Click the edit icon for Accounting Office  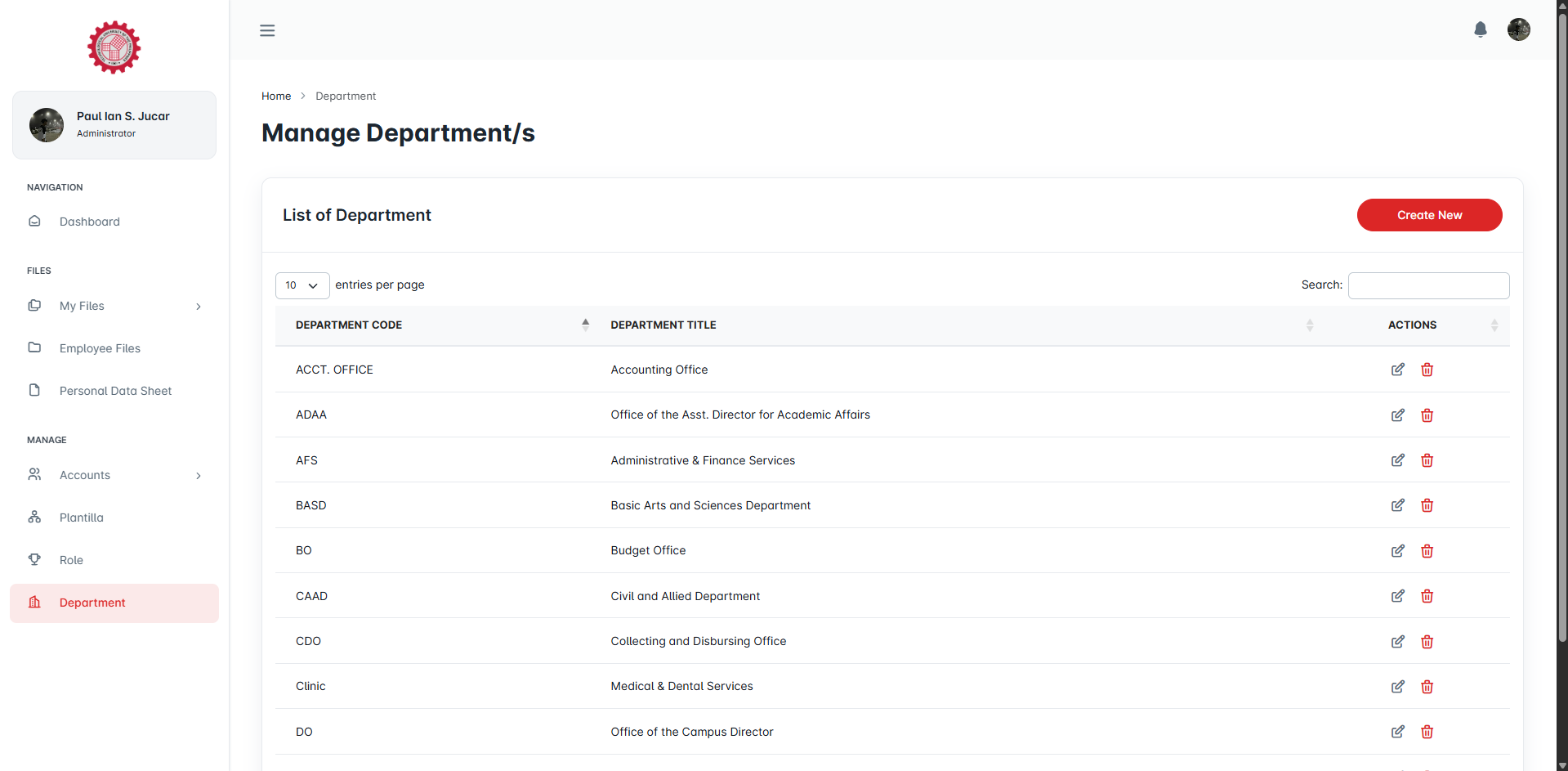[1397, 370]
